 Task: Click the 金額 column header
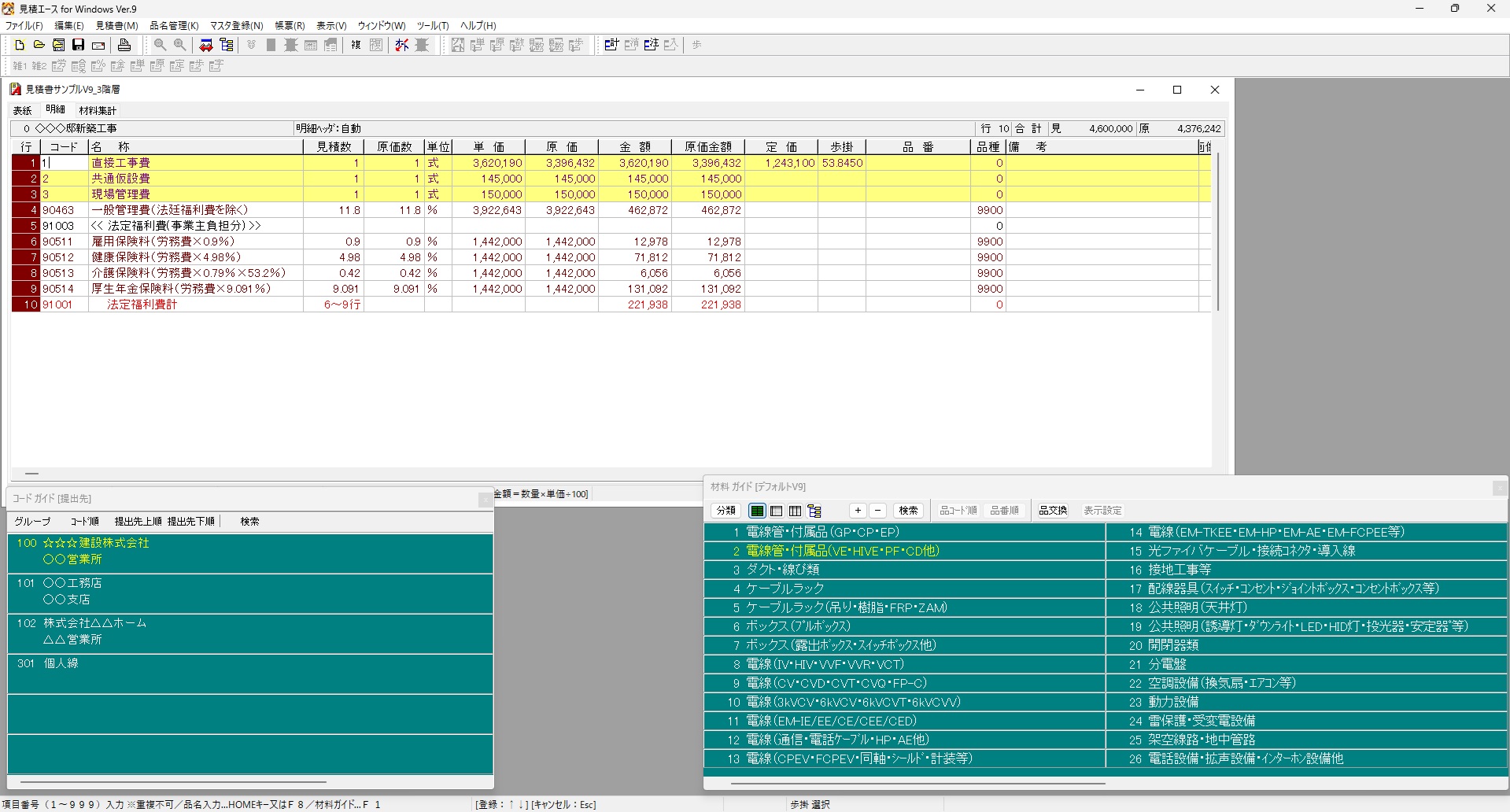[x=634, y=147]
